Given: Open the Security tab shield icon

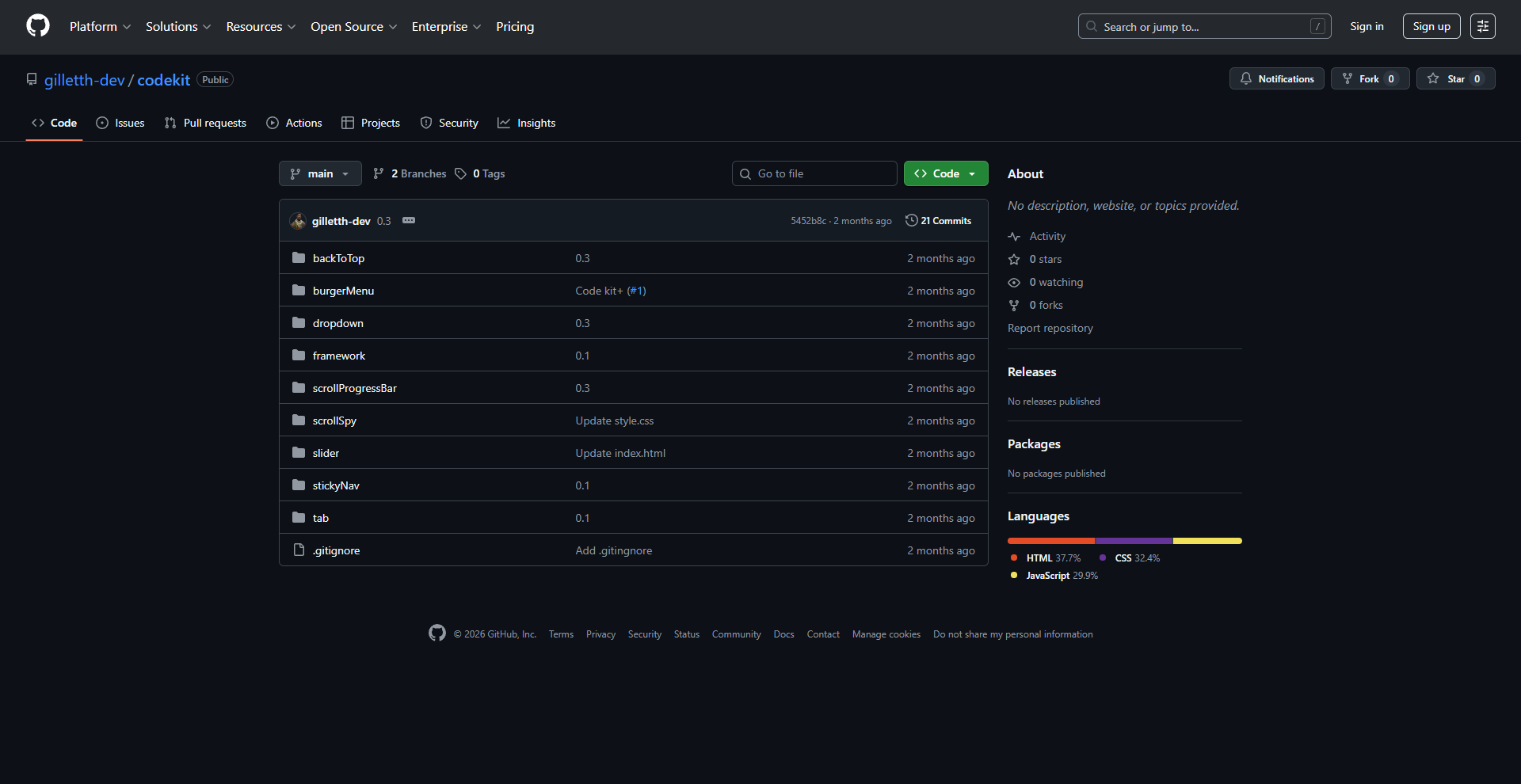Looking at the screenshot, I should pos(427,123).
